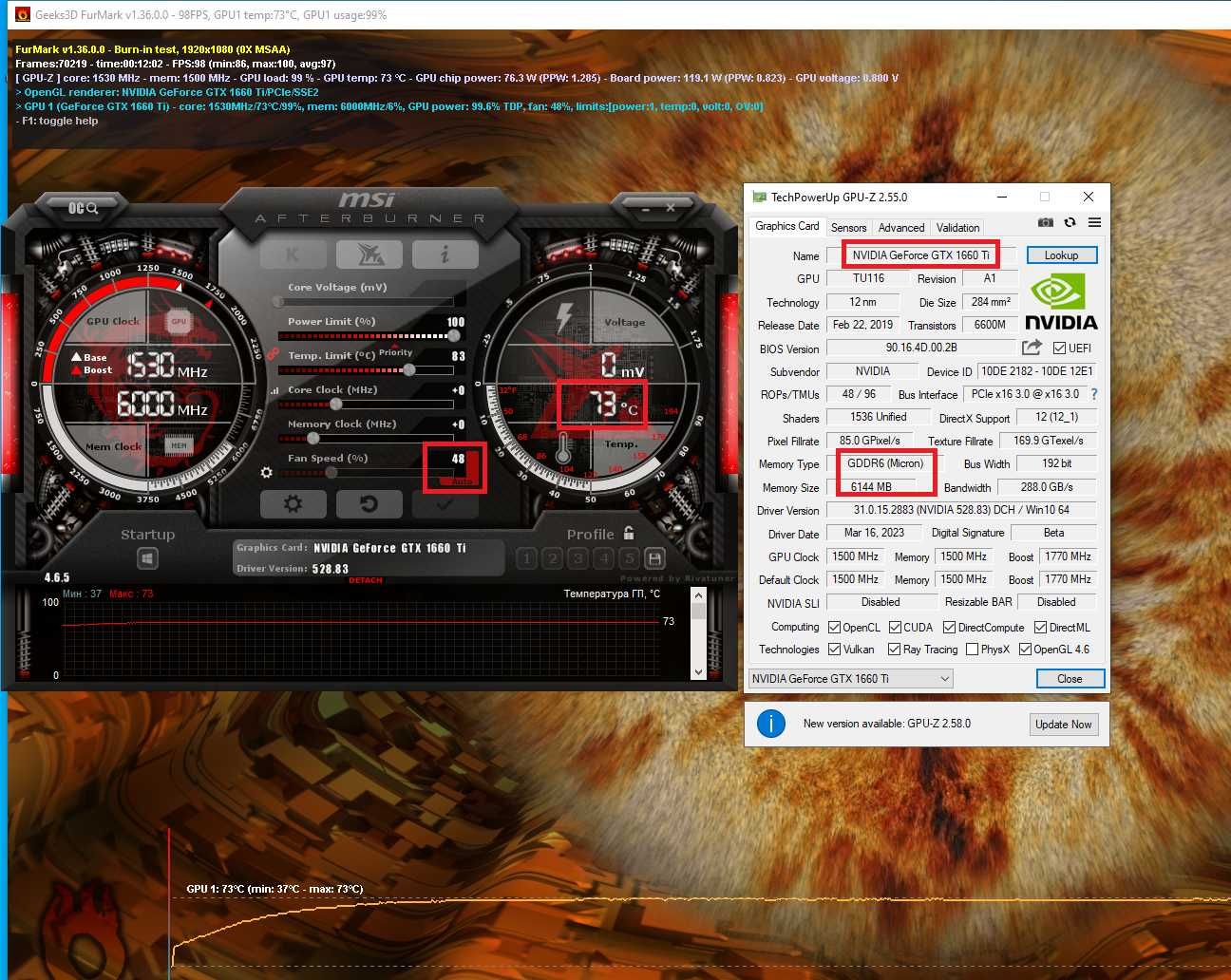Open Afterburner settings gear button
This screenshot has width=1231, height=980.
(293, 503)
